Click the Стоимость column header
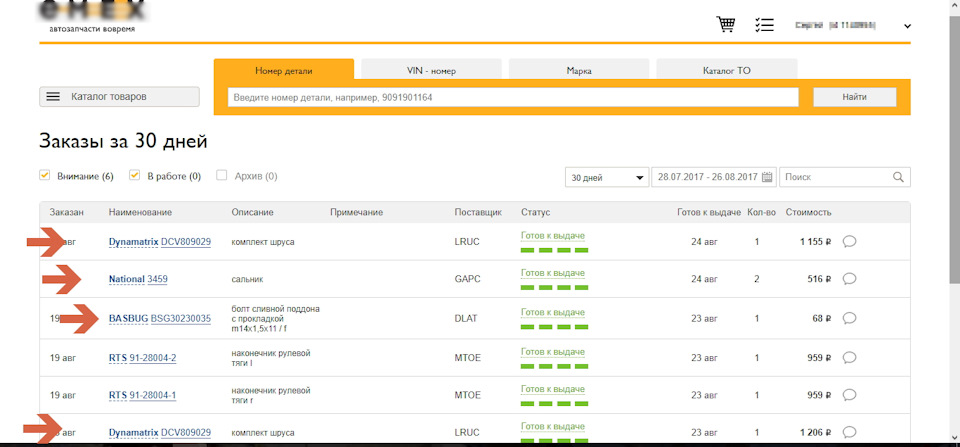This screenshot has width=960, height=447. pos(809,212)
